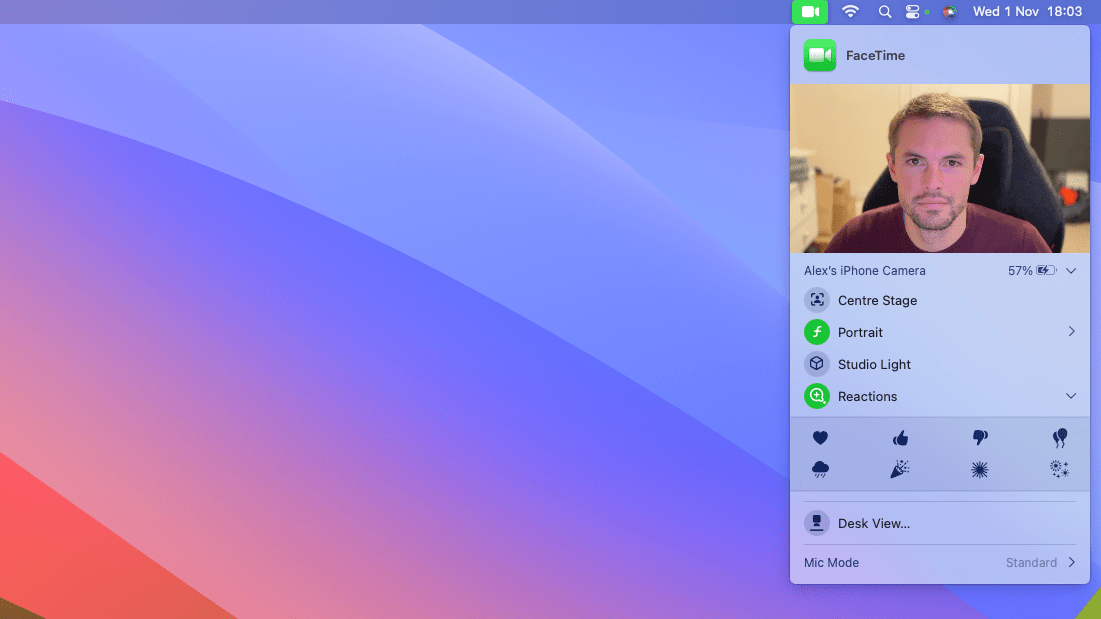Fire the confetti reaction
Viewport: 1101px width, 619px height.
click(x=900, y=468)
